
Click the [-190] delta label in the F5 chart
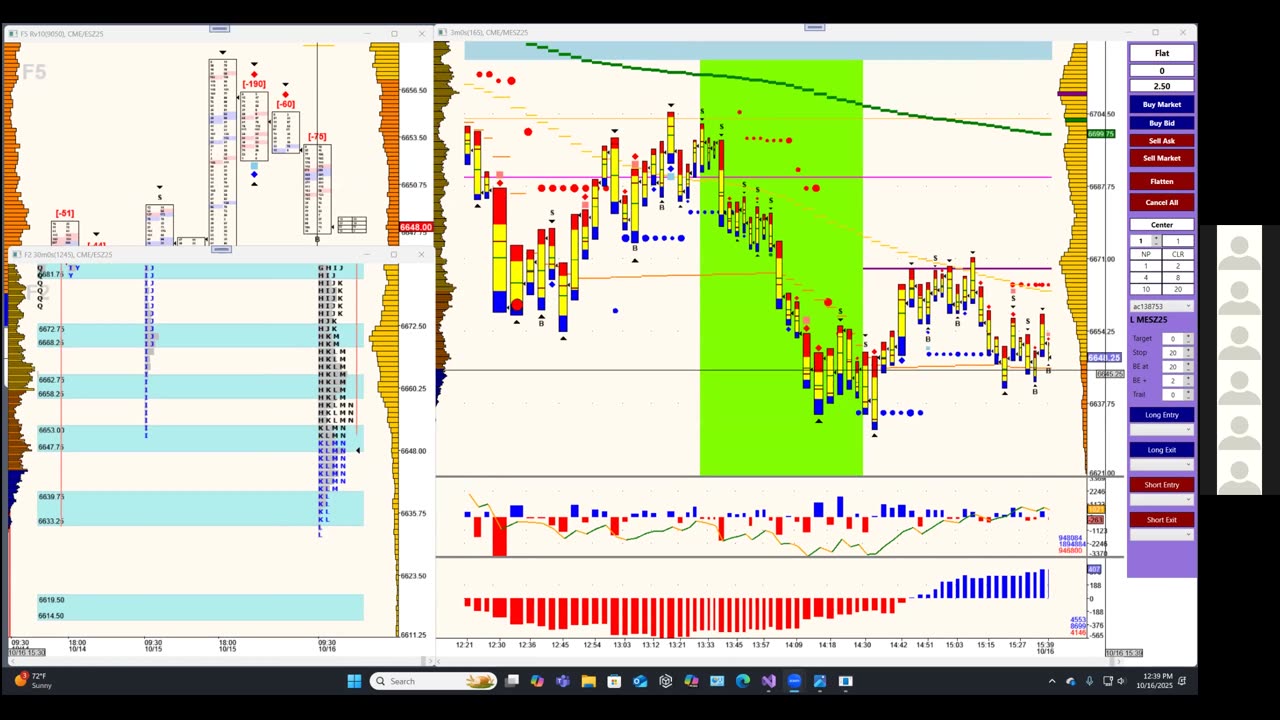pyautogui.click(x=254, y=84)
